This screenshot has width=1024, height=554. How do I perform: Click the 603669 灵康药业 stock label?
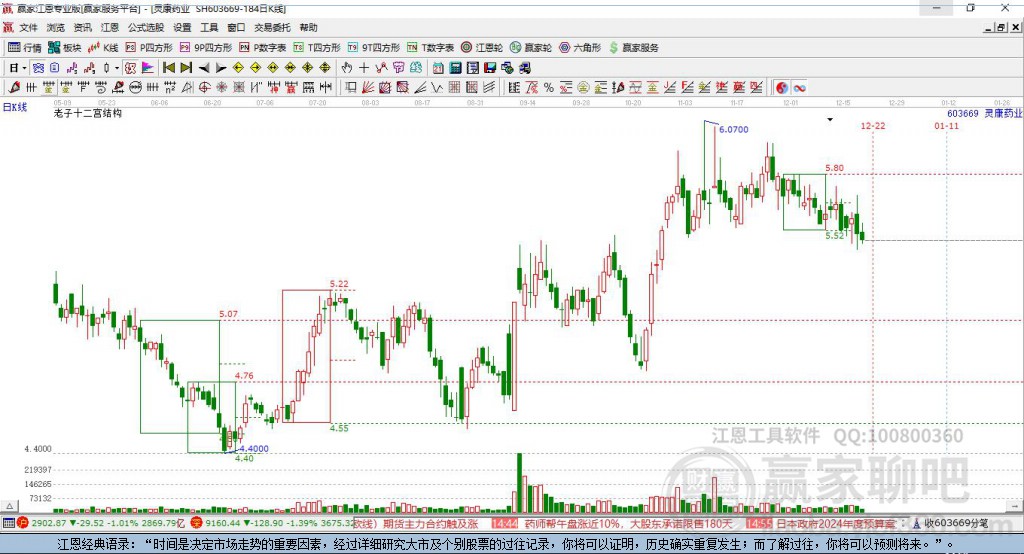click(x=984, y=113)
